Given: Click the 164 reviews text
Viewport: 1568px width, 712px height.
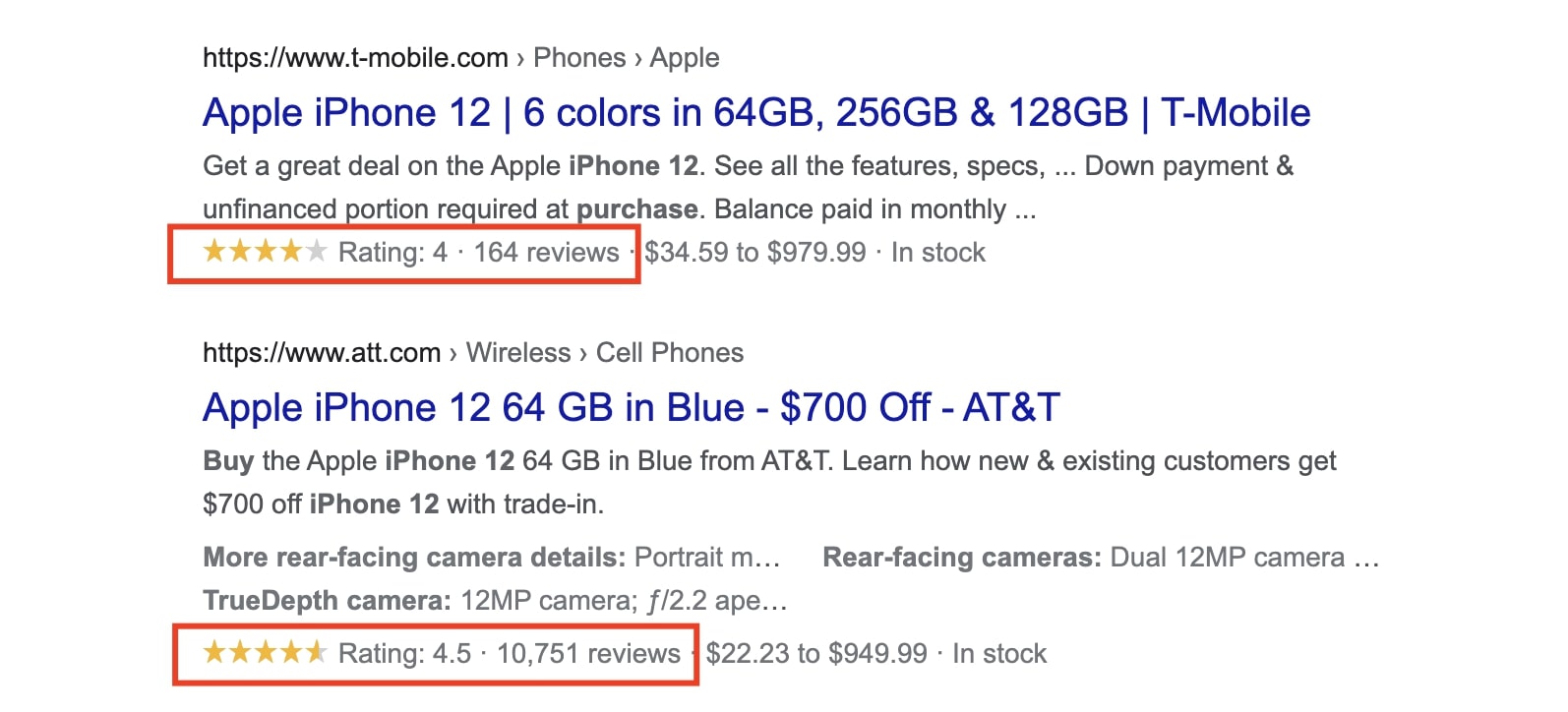Looking at the screenshot, I should (x=547, y=253).
